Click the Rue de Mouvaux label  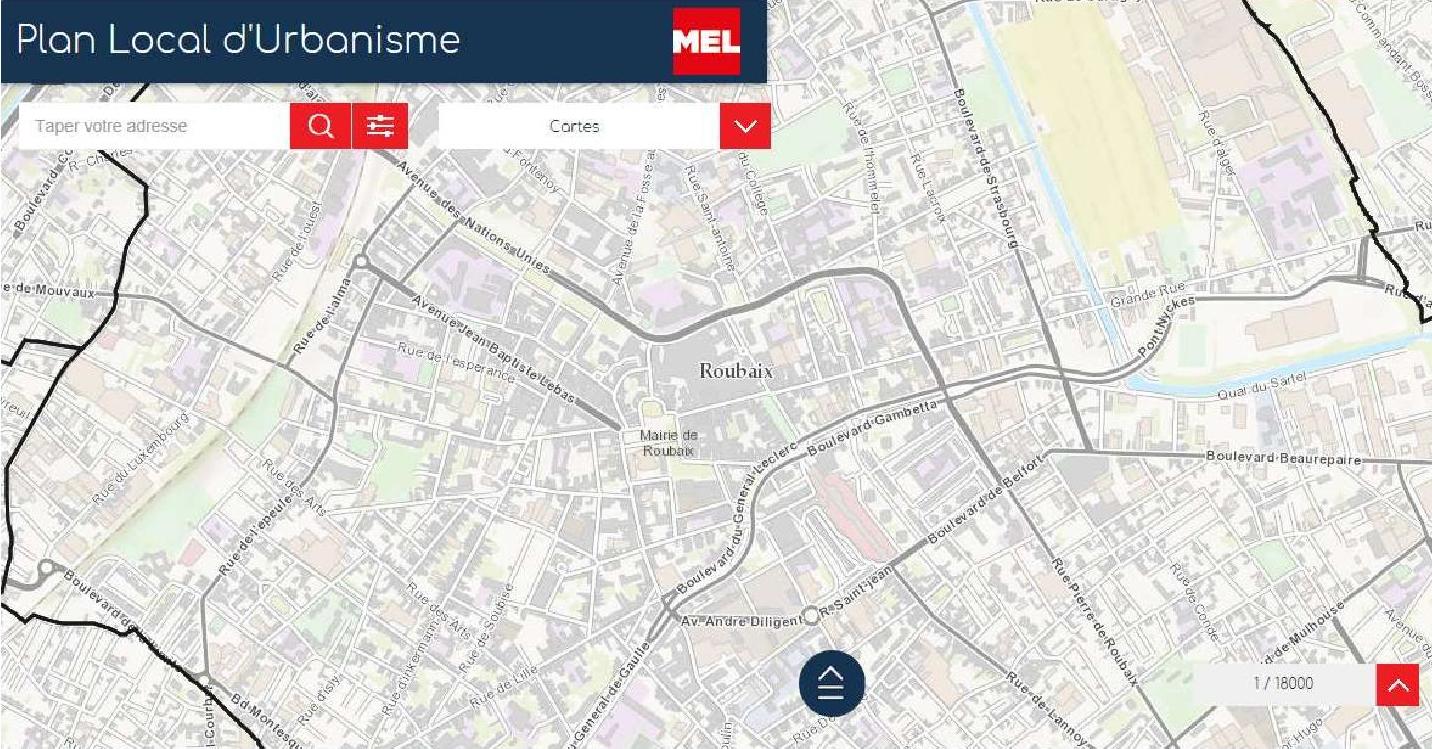click(48, 291)
